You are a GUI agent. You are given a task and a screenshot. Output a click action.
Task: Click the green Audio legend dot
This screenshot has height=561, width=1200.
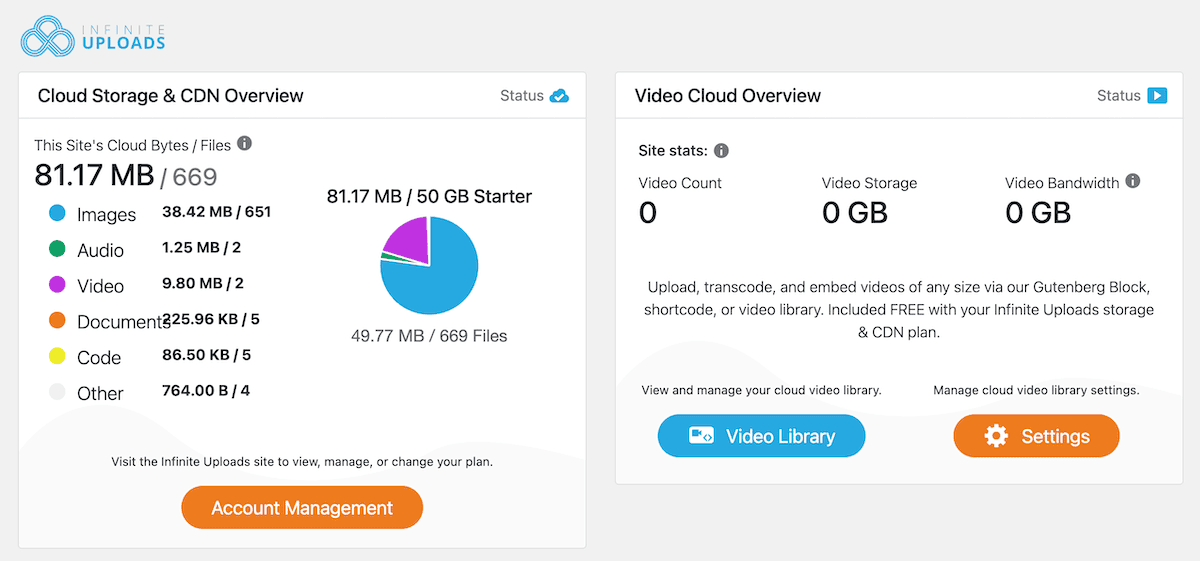(57, 249)
